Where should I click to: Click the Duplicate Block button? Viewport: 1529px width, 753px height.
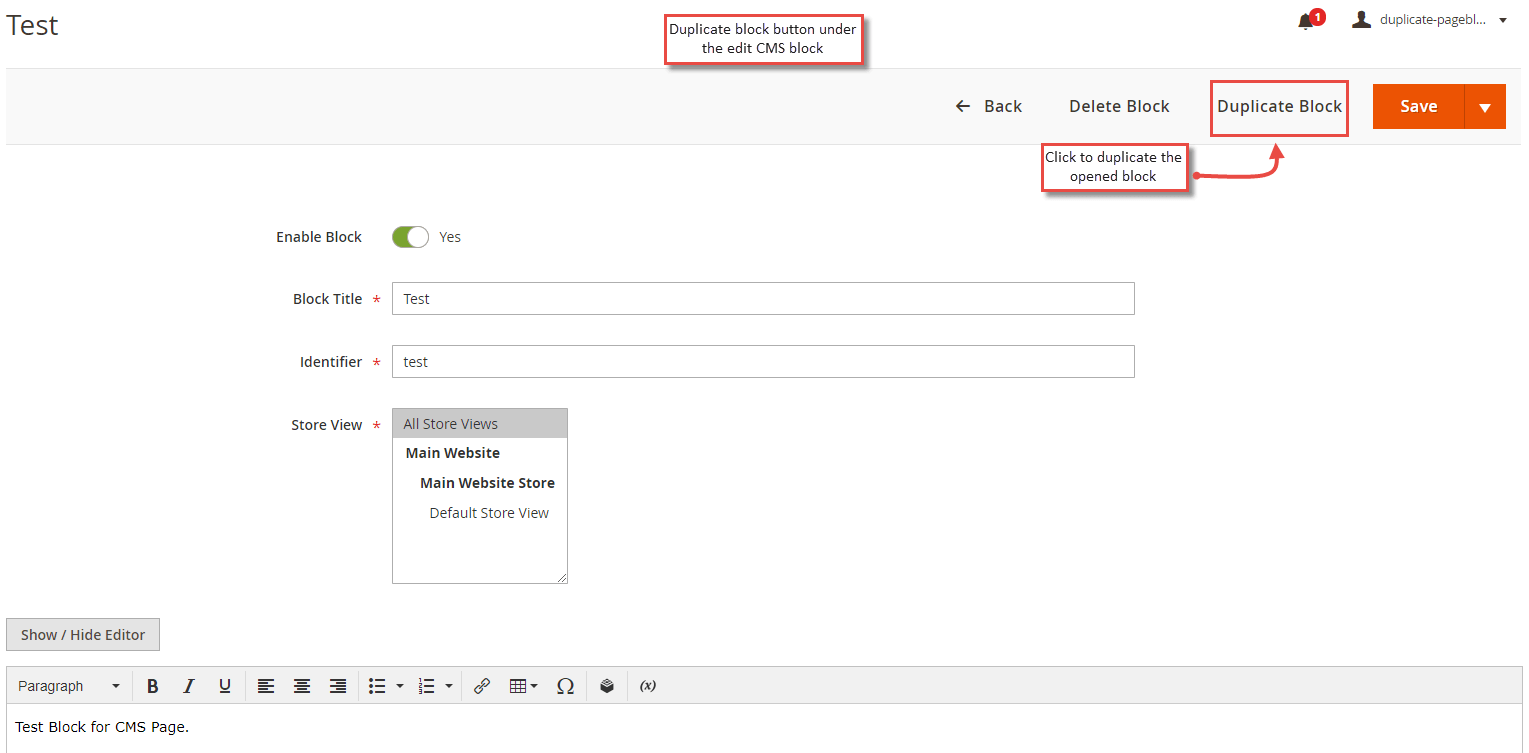pos(1279,107)
